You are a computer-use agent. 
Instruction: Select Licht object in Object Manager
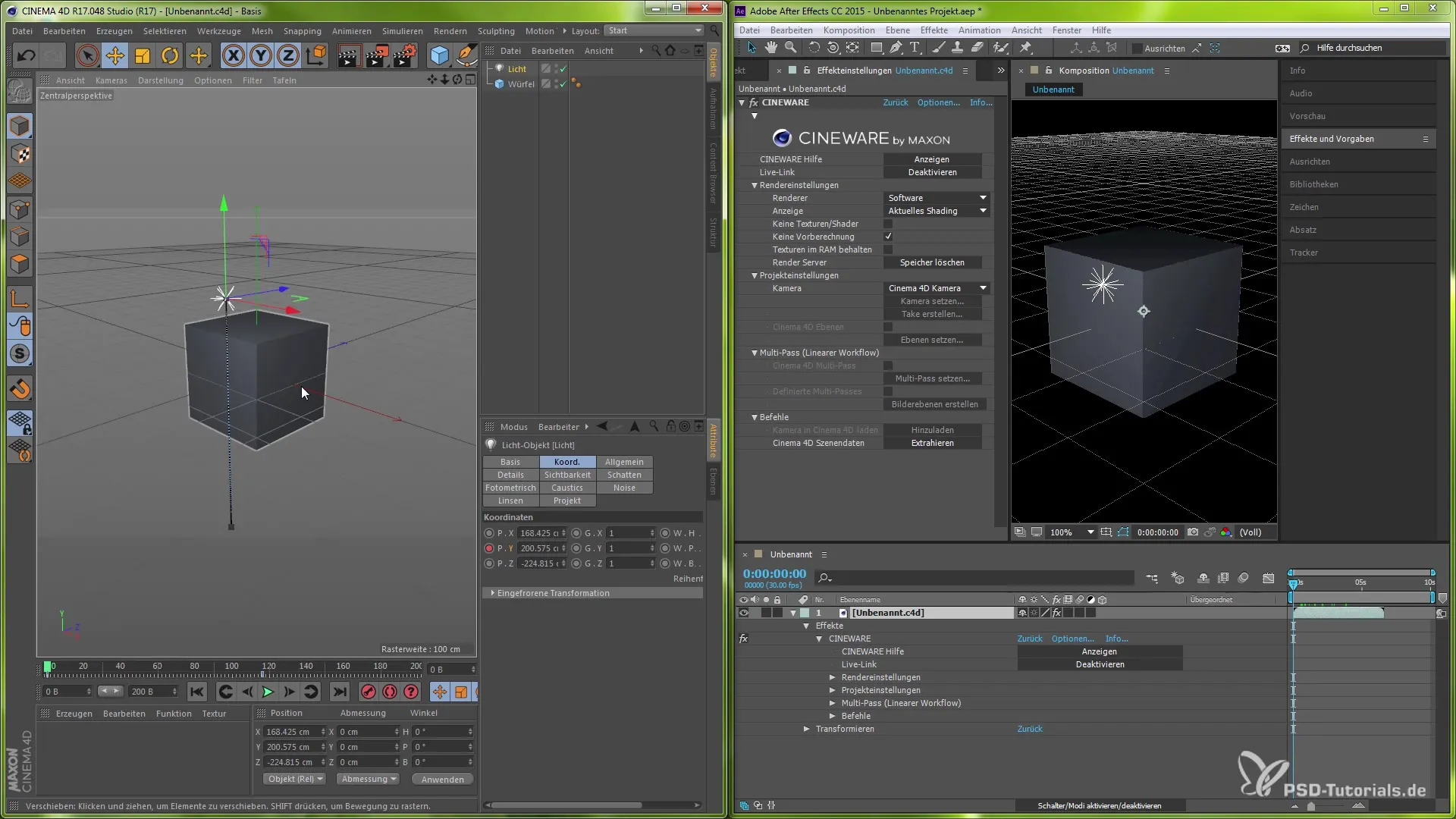click(517, 69)
